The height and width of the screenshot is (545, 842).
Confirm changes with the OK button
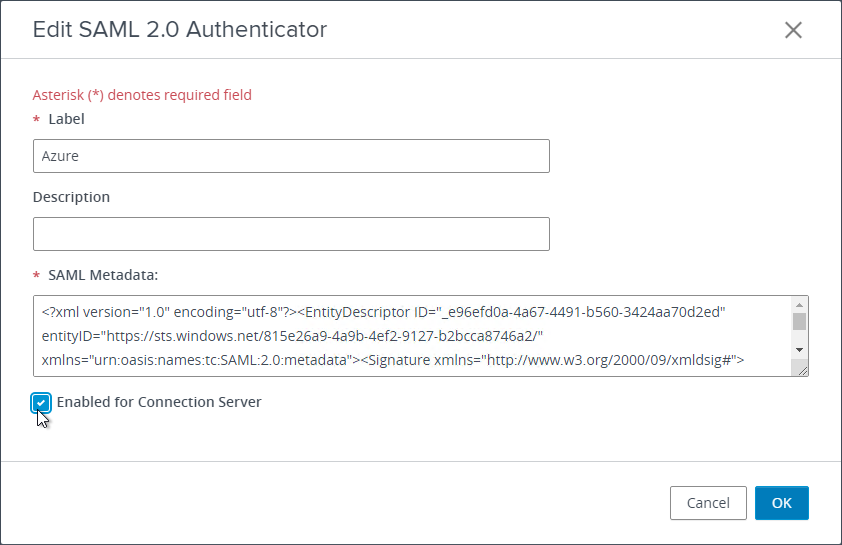coord(781,503)
